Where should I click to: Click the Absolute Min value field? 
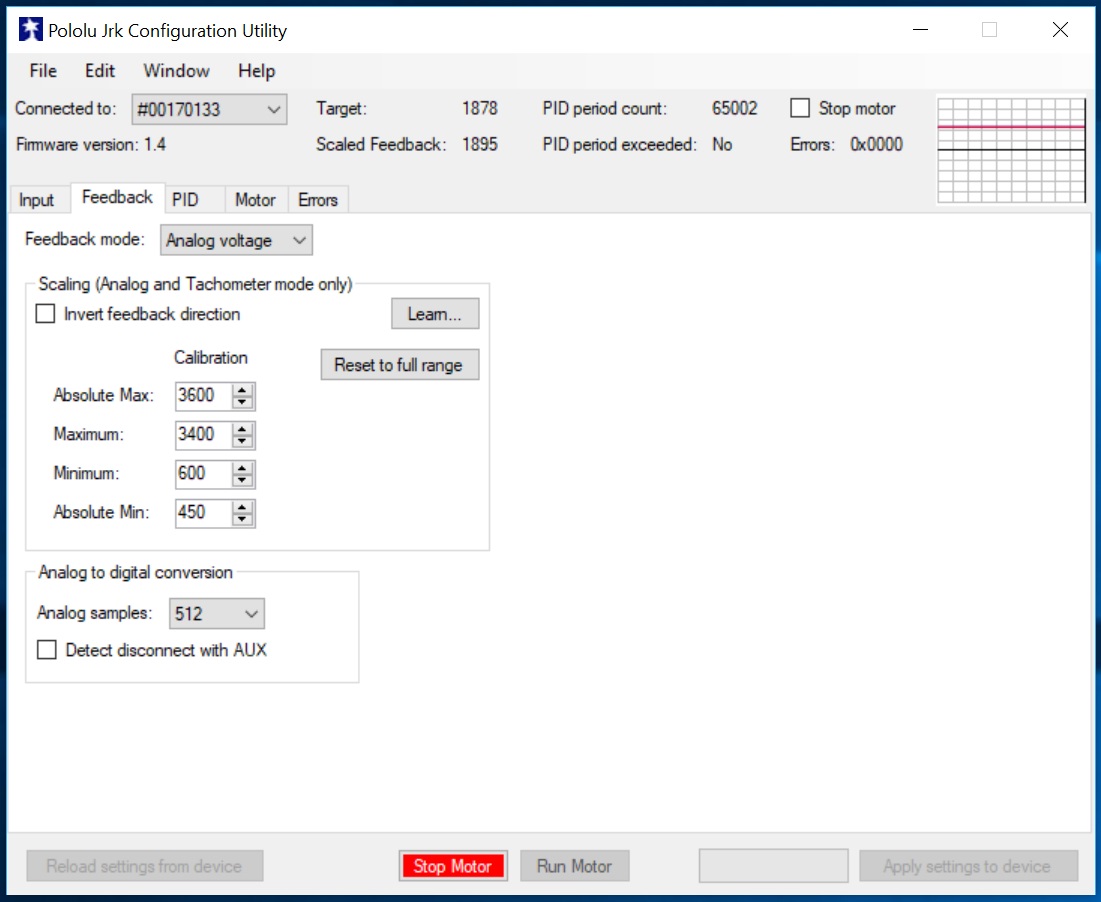point(203,513)
